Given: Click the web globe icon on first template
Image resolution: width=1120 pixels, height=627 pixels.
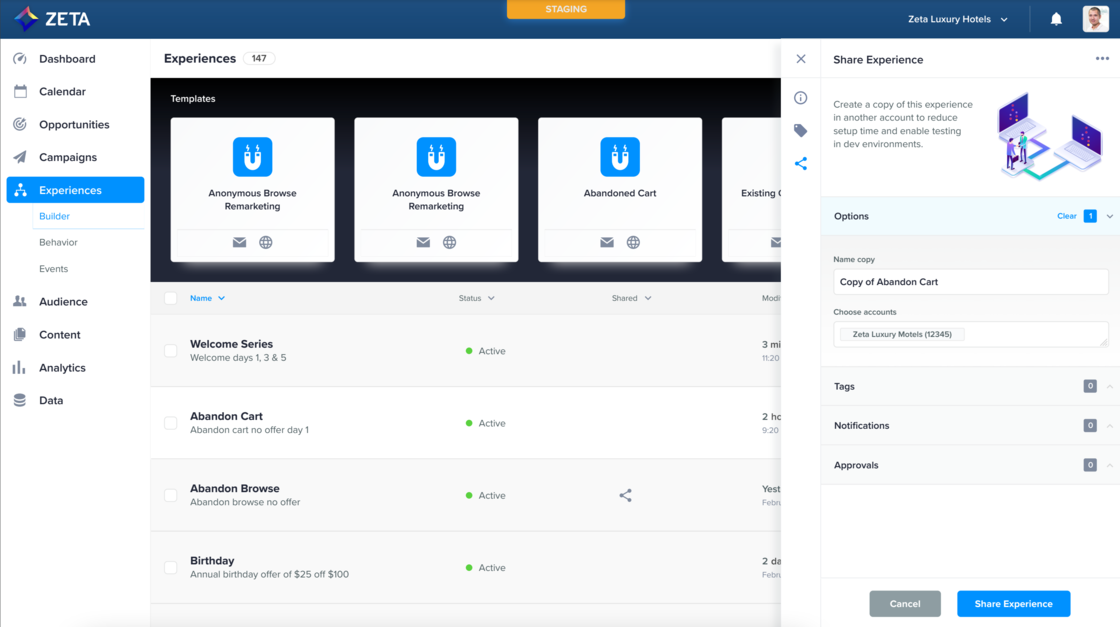Looking at the screenshot, I should [x=266, y=242].
